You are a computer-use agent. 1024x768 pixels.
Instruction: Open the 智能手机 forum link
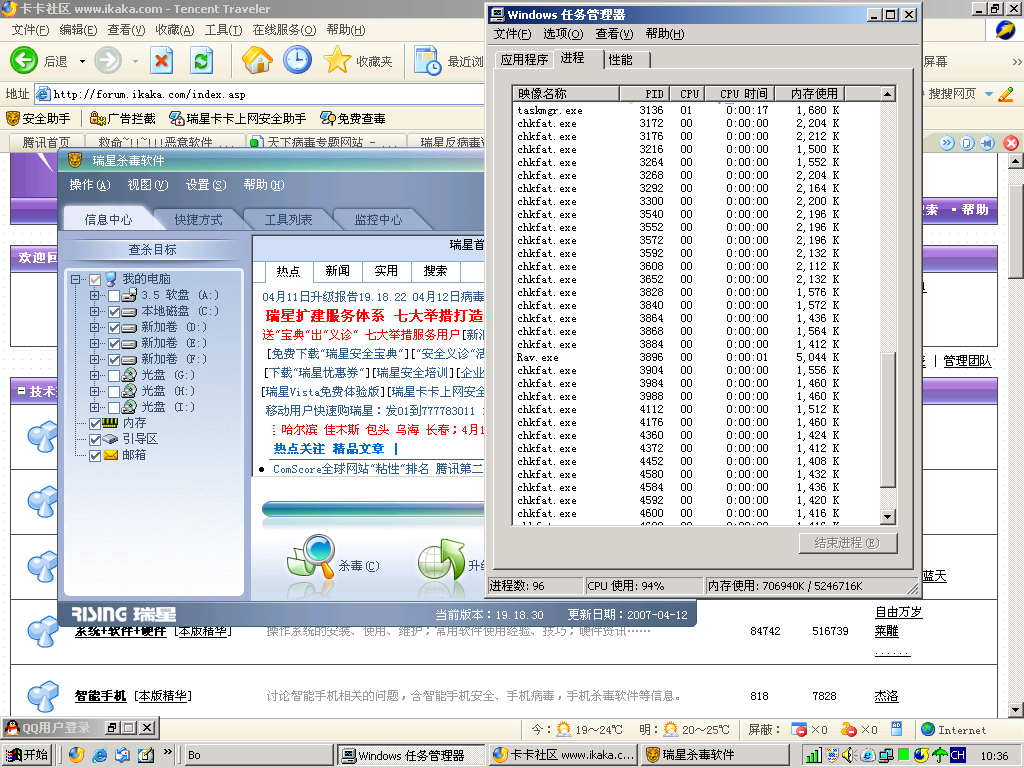[x=100, y=696]
